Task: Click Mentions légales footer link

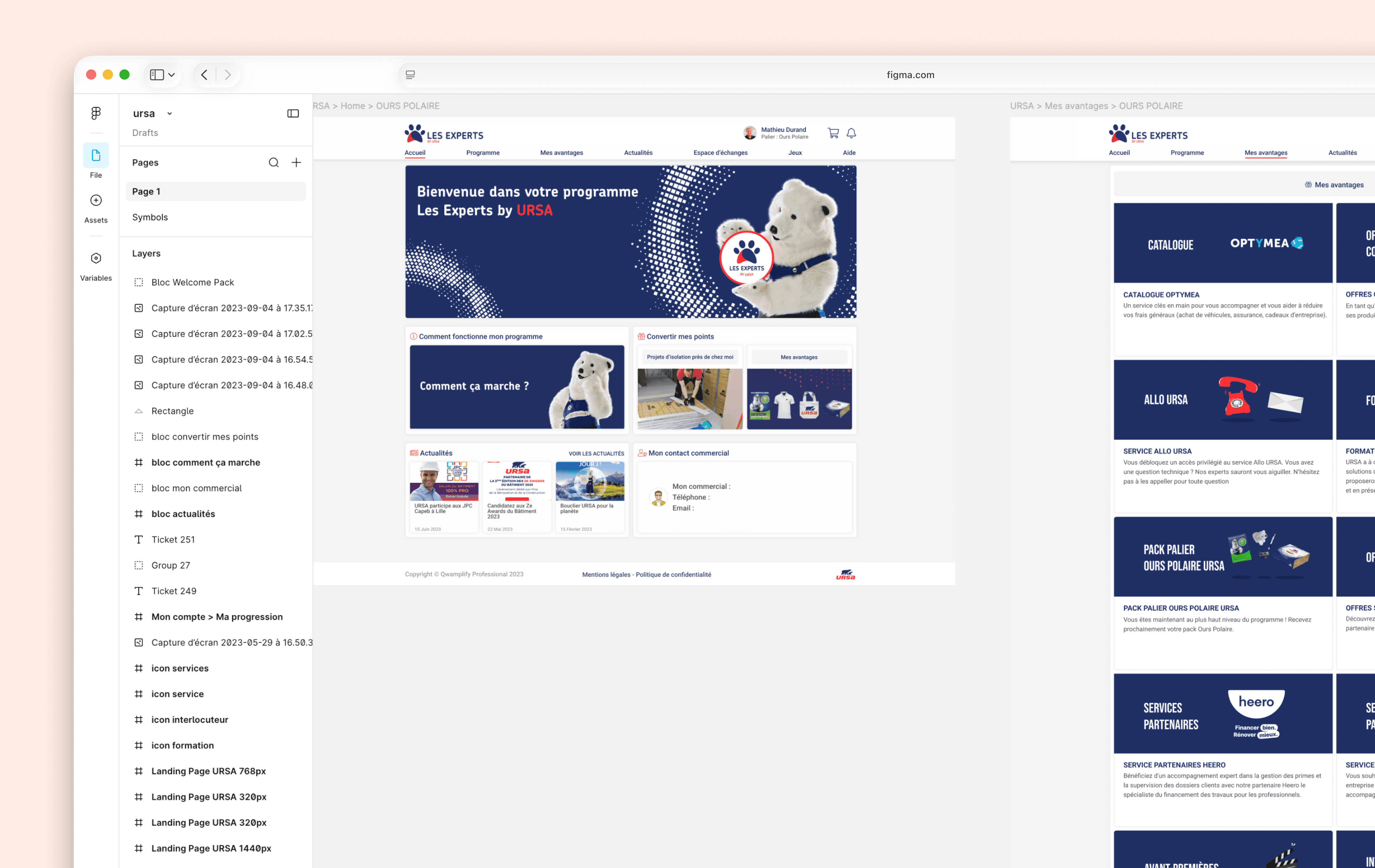Action: point(606,575)
